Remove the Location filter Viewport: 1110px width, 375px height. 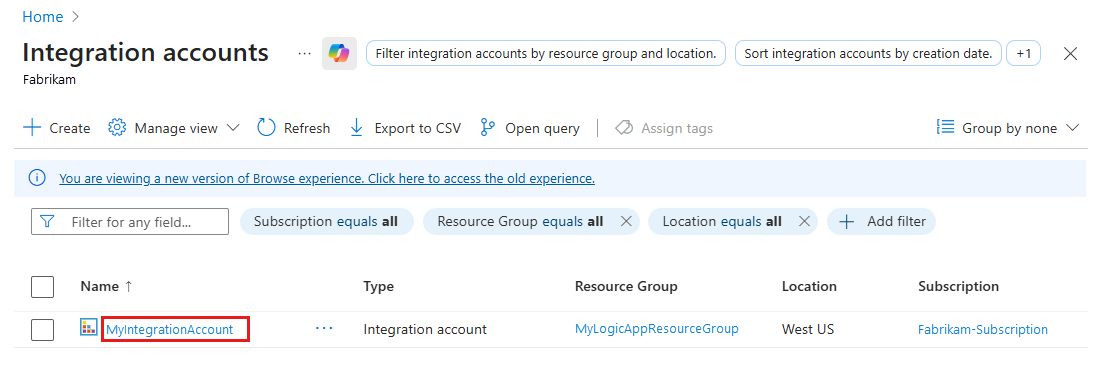pyautogui.click(x=804, y=221)
